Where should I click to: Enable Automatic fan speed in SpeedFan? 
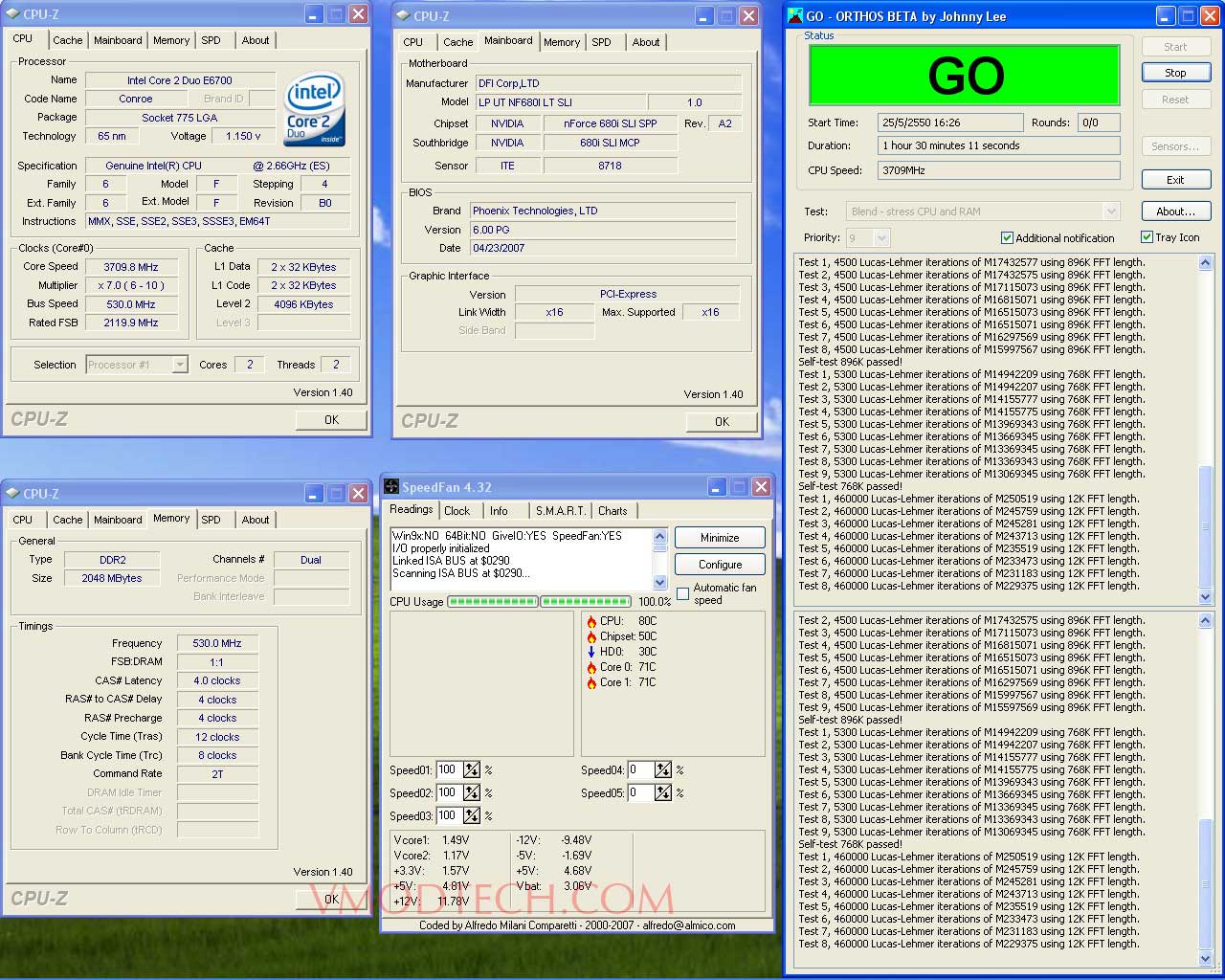[x=682, y=593]
